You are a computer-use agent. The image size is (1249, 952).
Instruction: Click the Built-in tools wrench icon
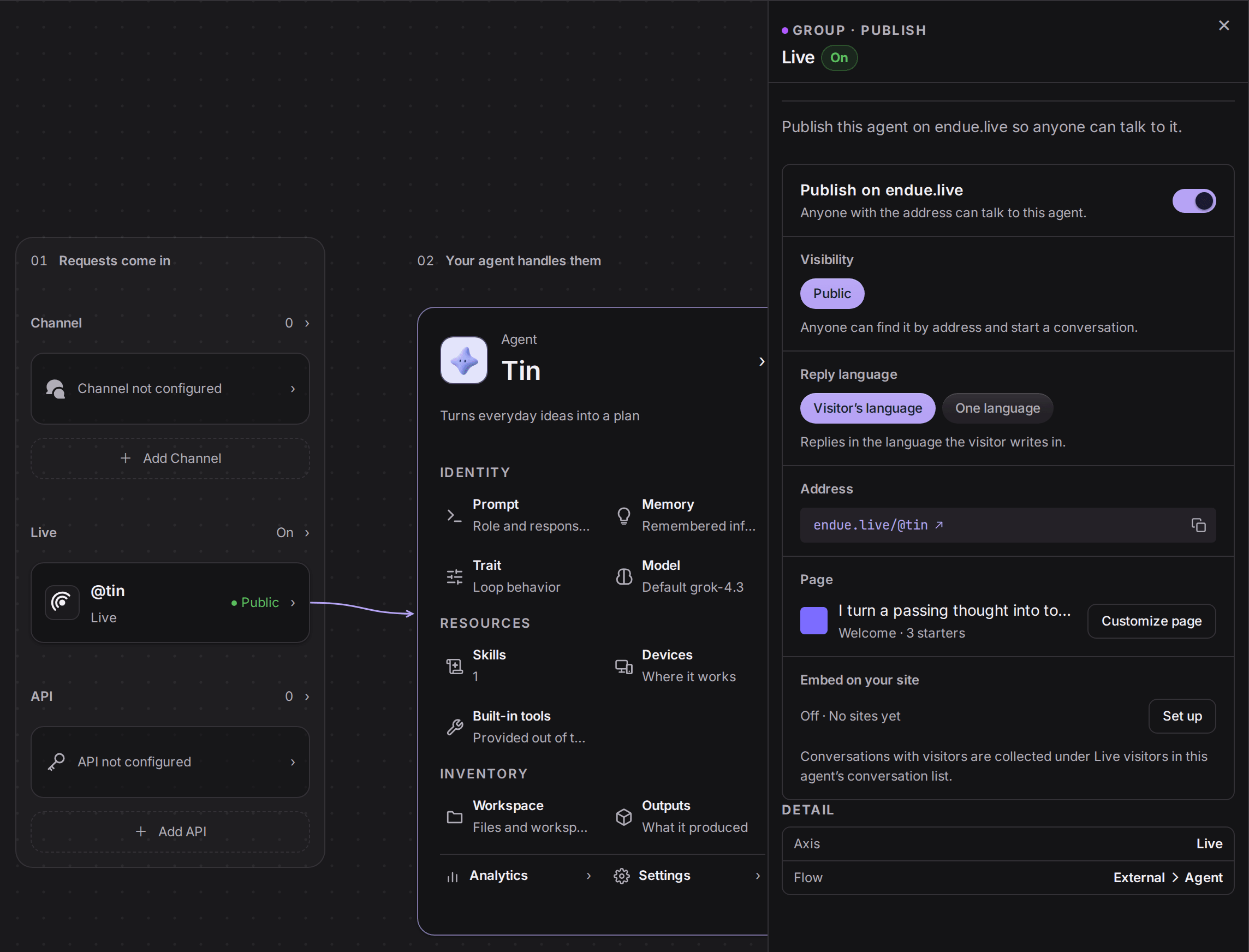tap(455, 727)
